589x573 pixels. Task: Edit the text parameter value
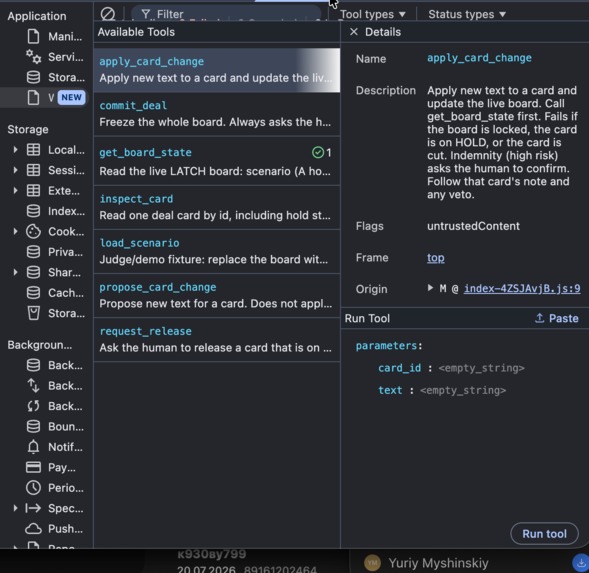463,390
